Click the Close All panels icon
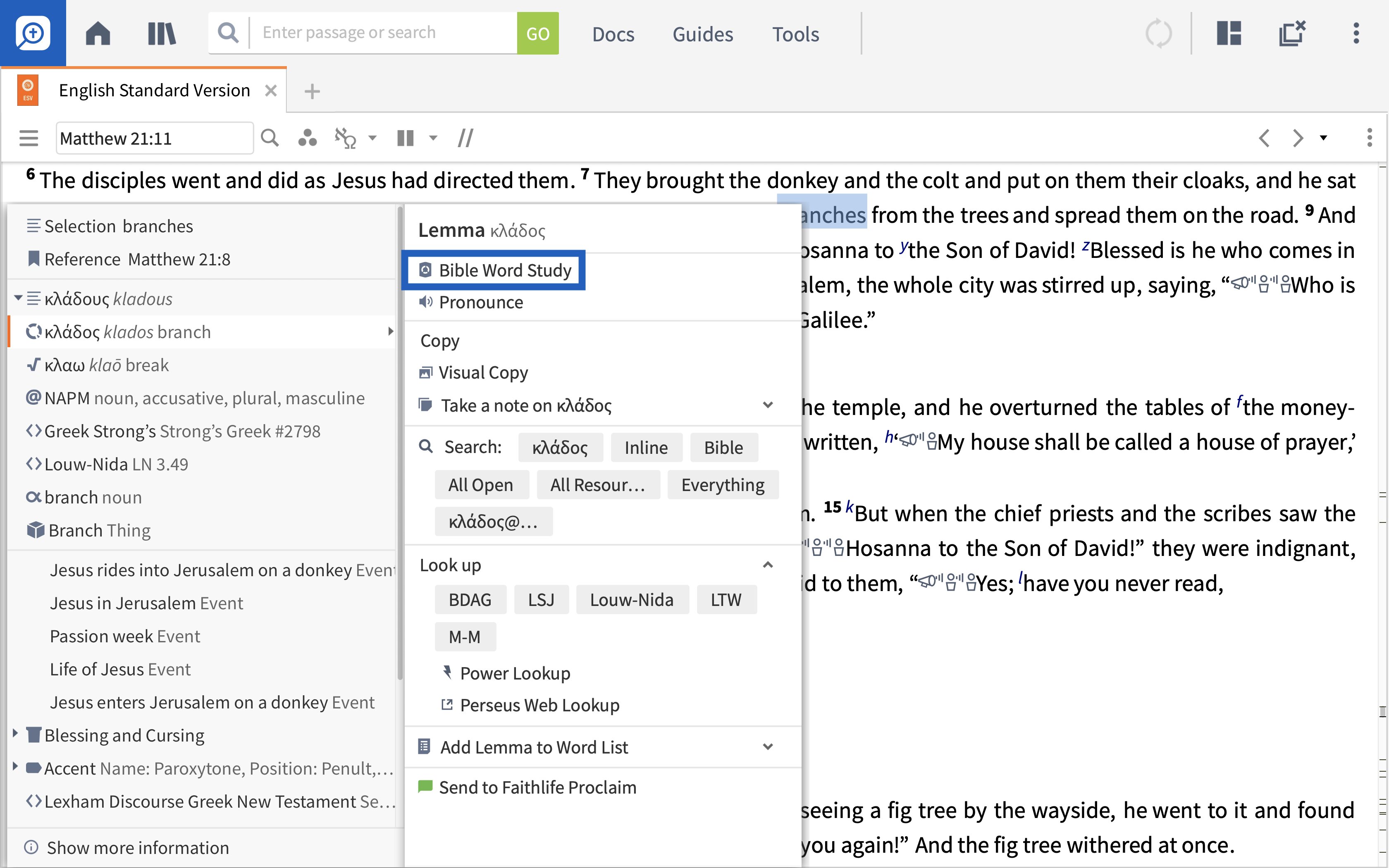 1292,33
